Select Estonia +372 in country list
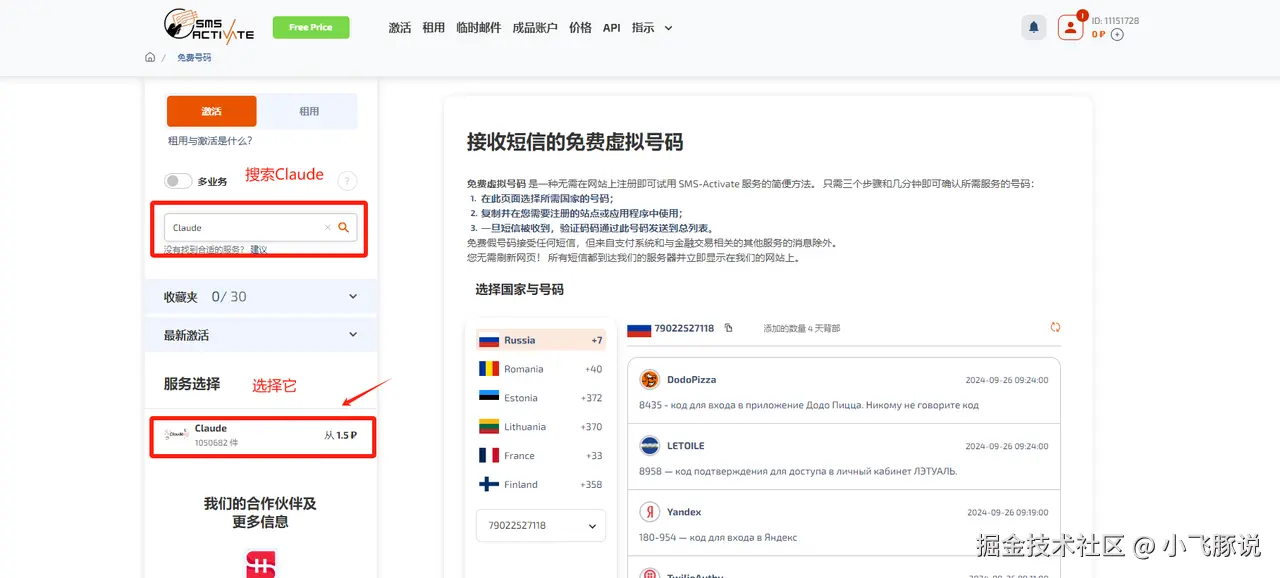 541,398
